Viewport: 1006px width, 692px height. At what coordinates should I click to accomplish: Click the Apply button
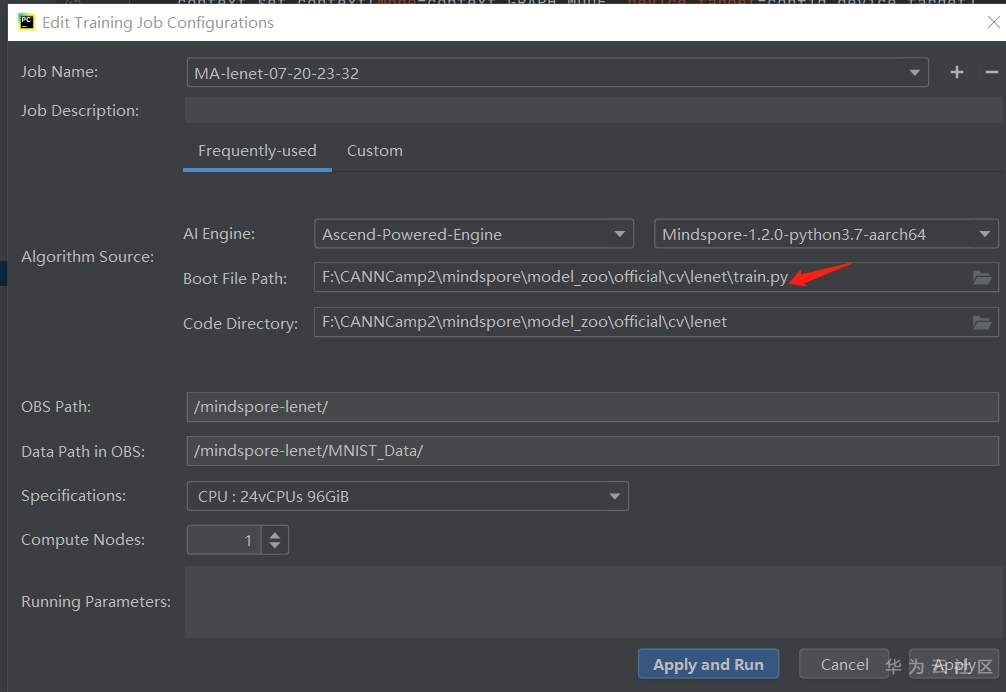point(953,664)
